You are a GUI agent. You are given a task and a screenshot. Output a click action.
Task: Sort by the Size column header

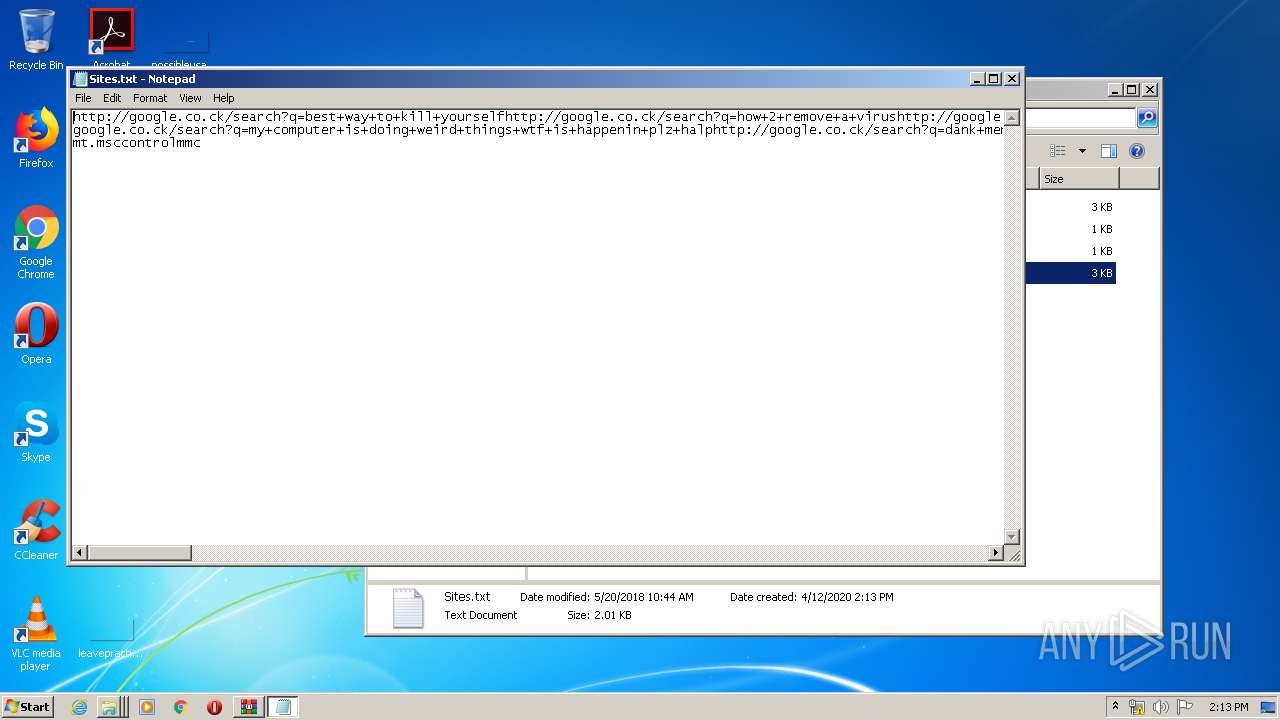[x=1078, y=179]
